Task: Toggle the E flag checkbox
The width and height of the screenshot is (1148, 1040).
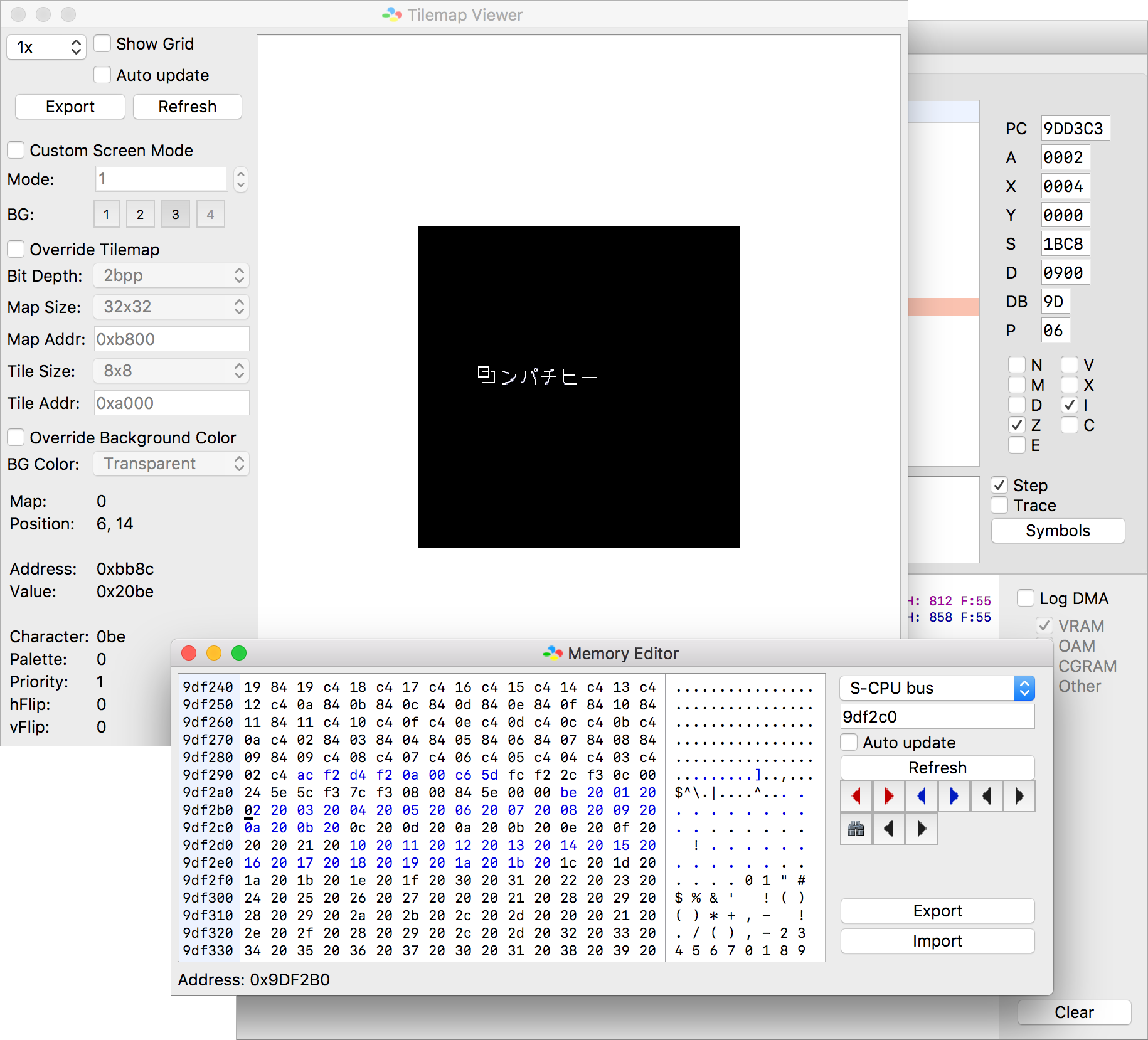Action: [x=1017, y=445]
